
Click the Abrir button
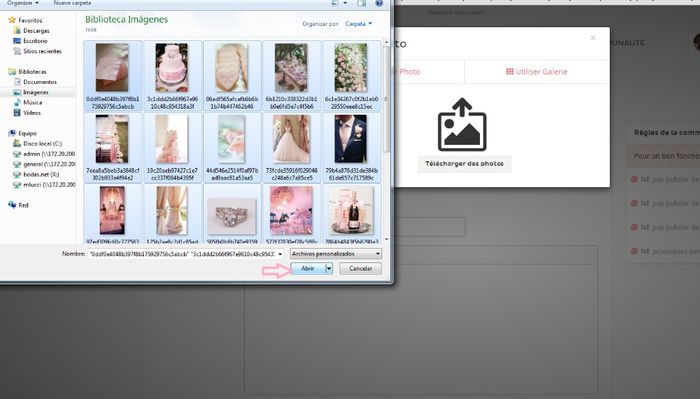click(x=308, y=268)
